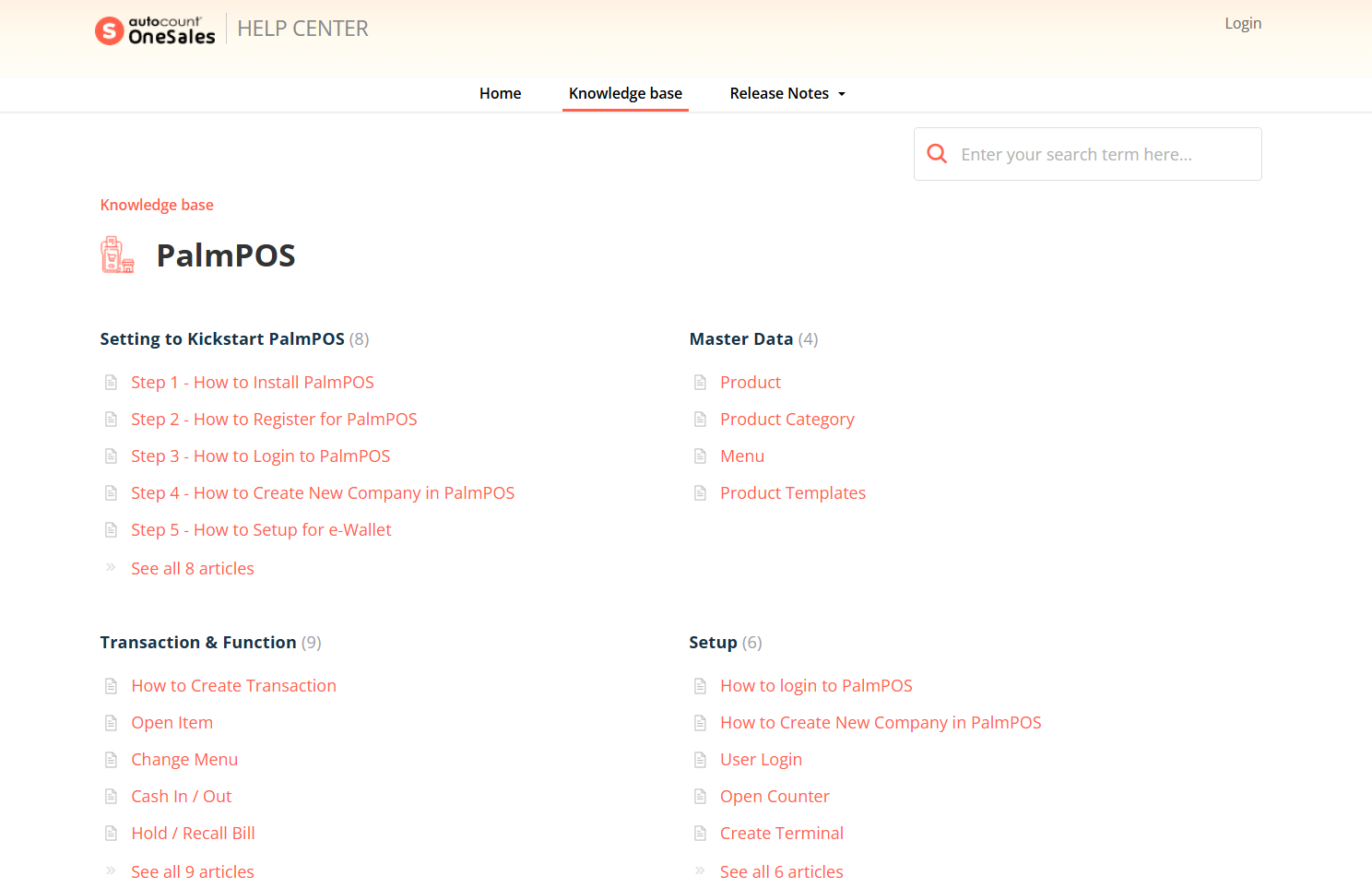Image resolution: width=1372 pixels, height=888 pixels.
Task: Click the search magnifier icon
Action: (x=937, y=154)
